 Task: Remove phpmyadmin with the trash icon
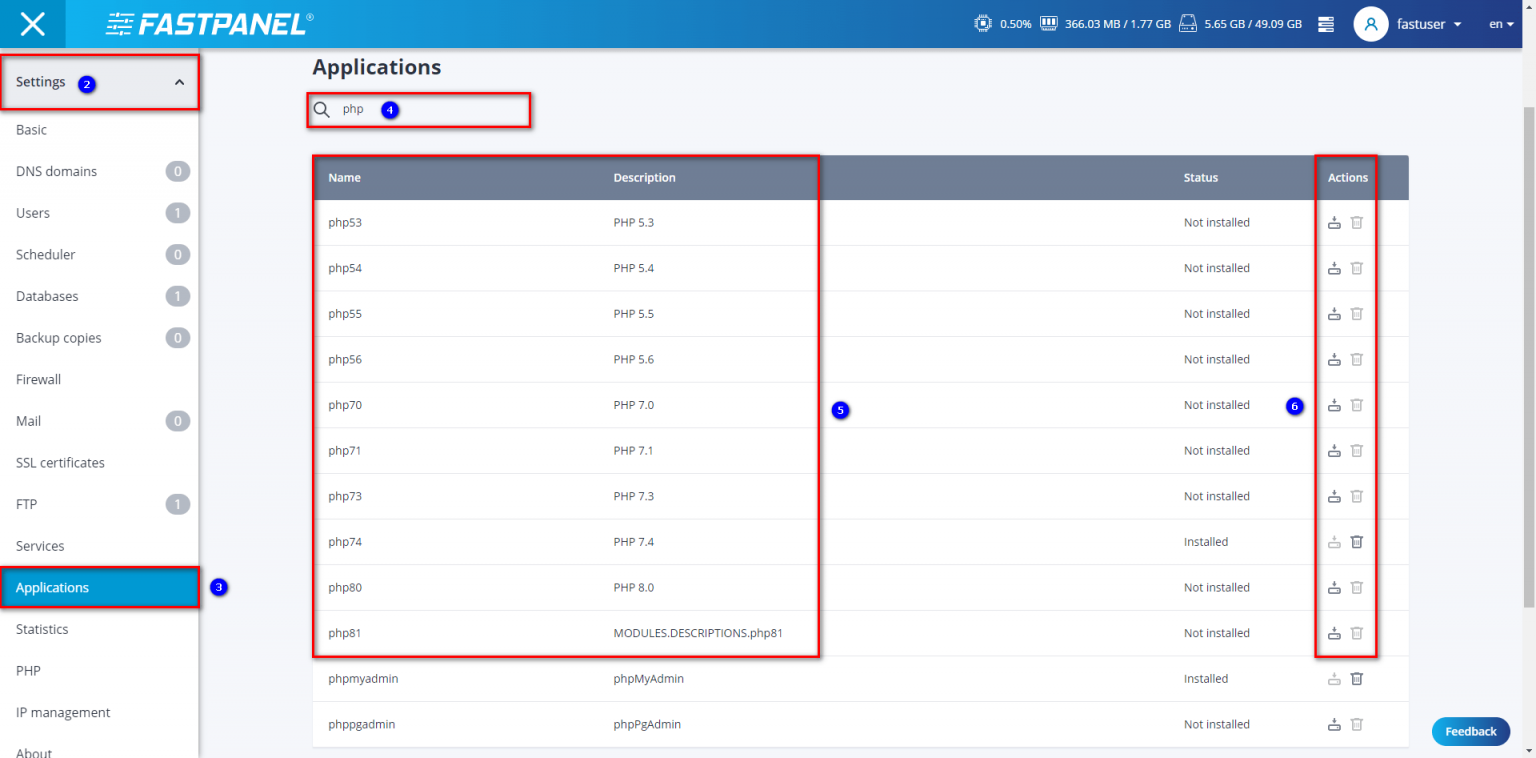coord(1357,679)
